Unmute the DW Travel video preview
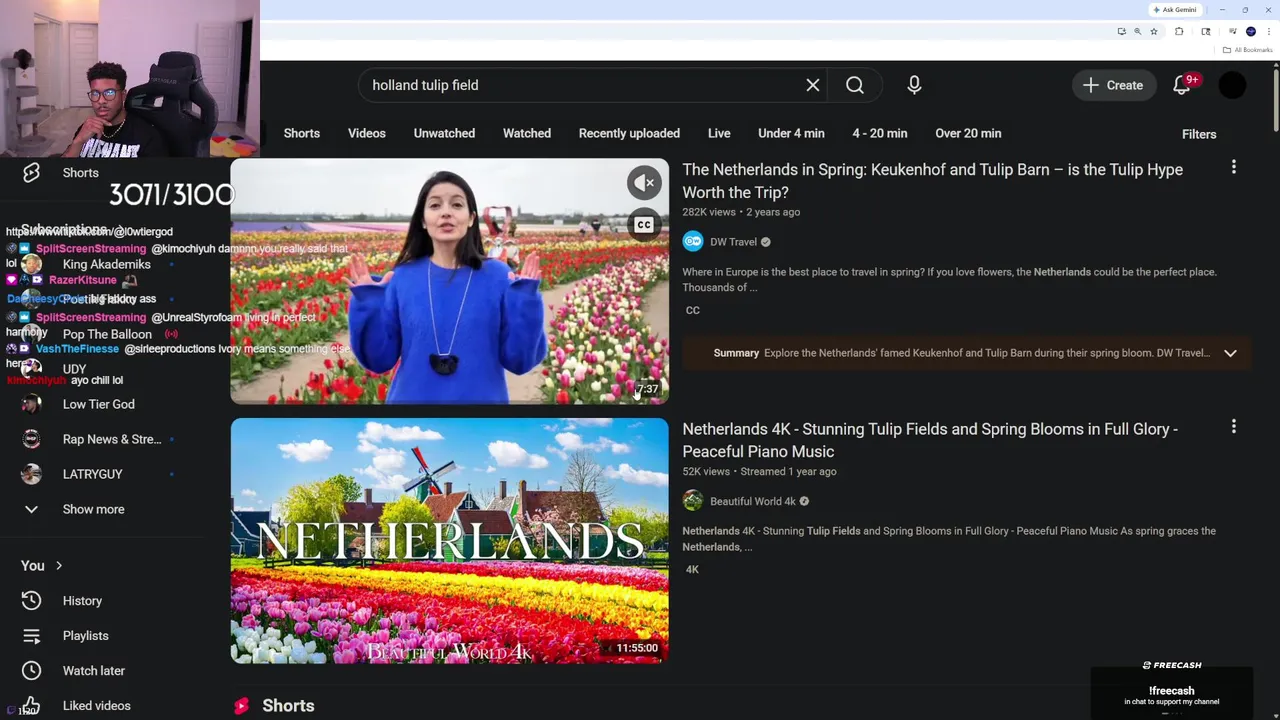Image resolution: width=1280 pixels, height=720 pixels. (x=644, y=183)
